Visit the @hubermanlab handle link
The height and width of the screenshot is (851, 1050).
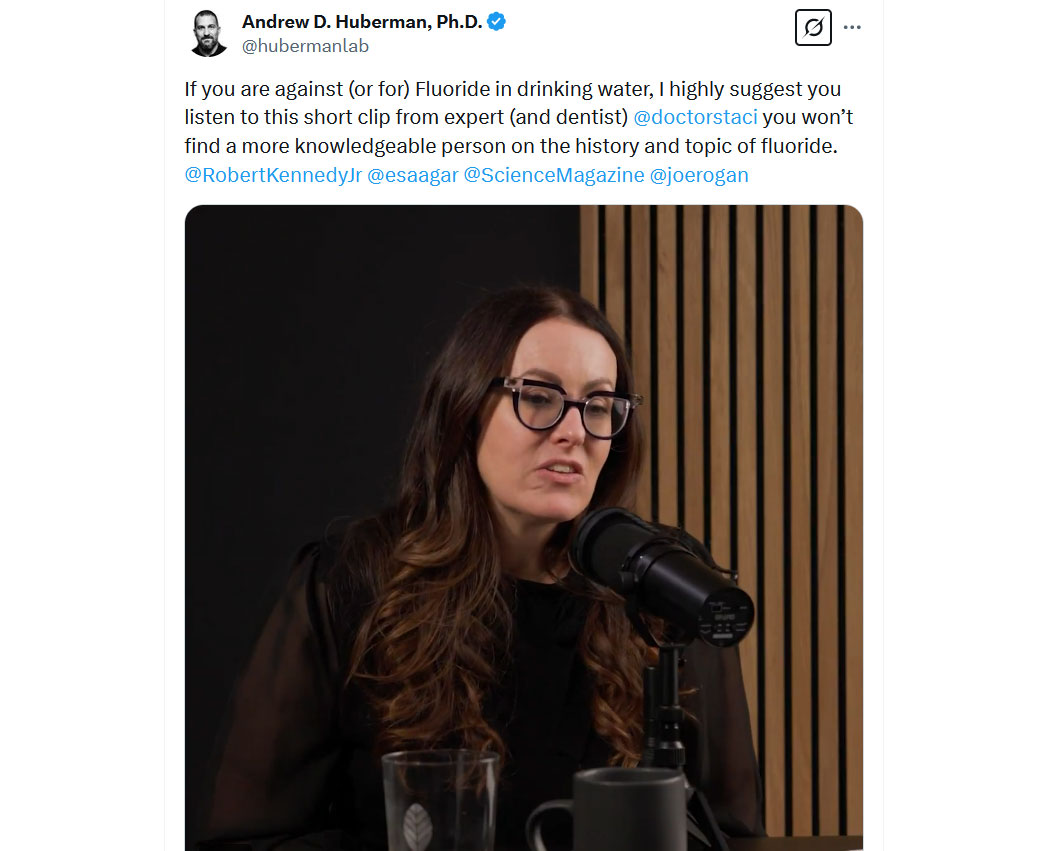pyautogui.click(x=305, y=46)
